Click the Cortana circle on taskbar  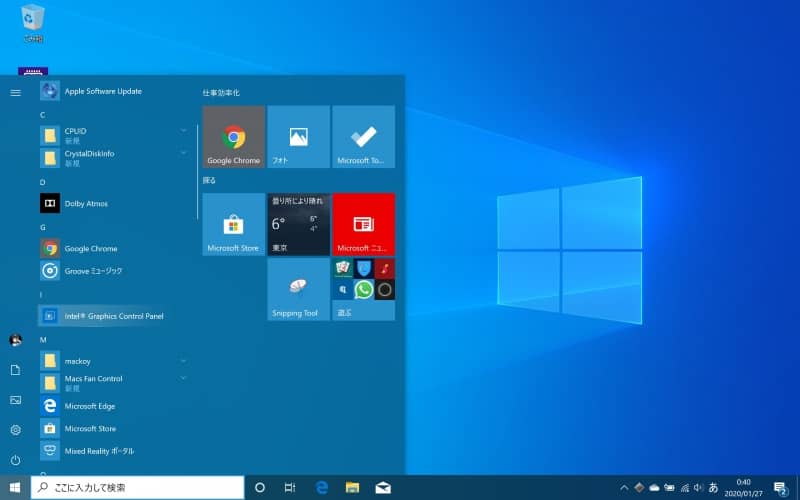click(260, 488)
